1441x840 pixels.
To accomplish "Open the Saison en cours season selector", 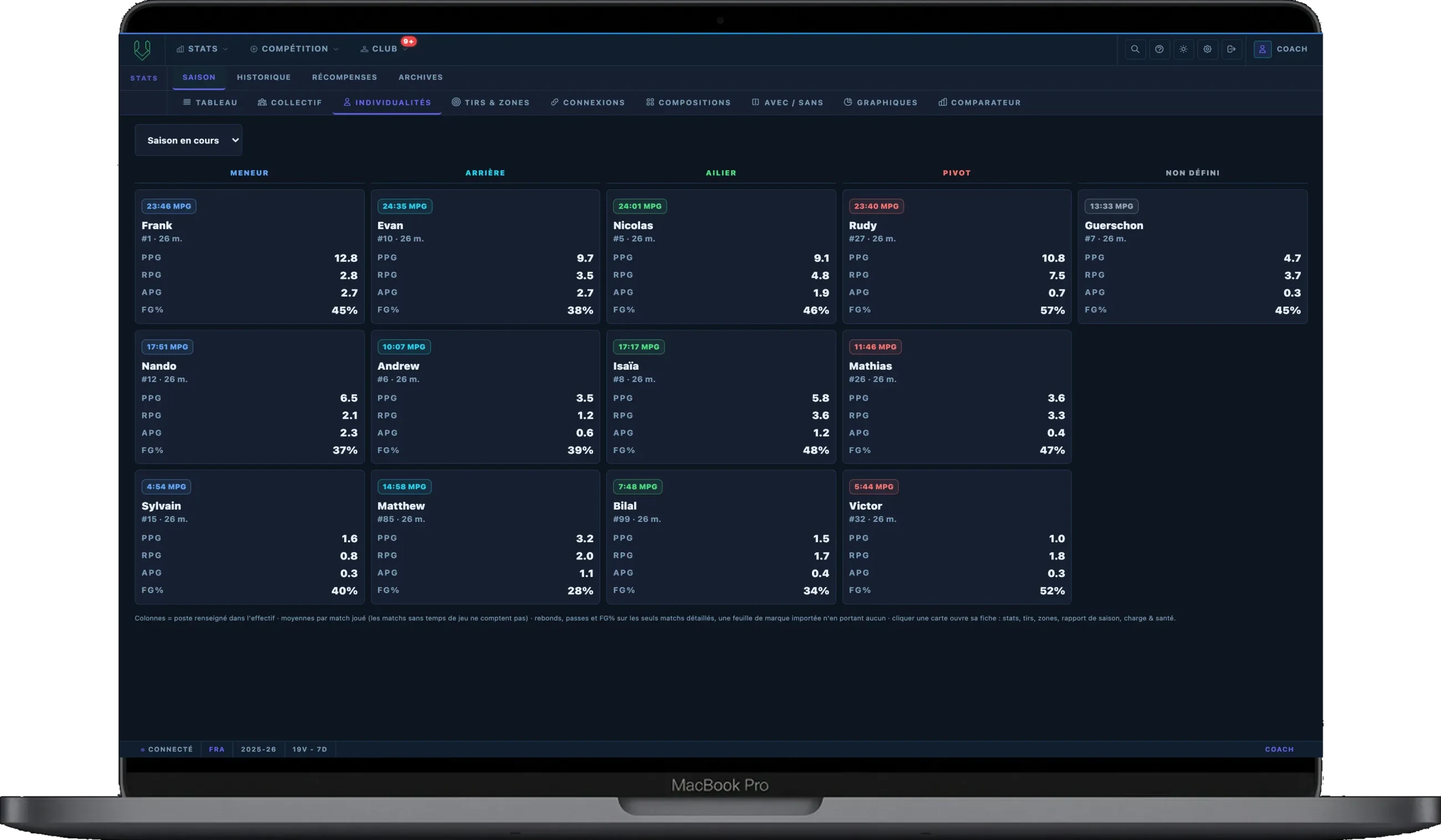I will [x=188, y=140].
